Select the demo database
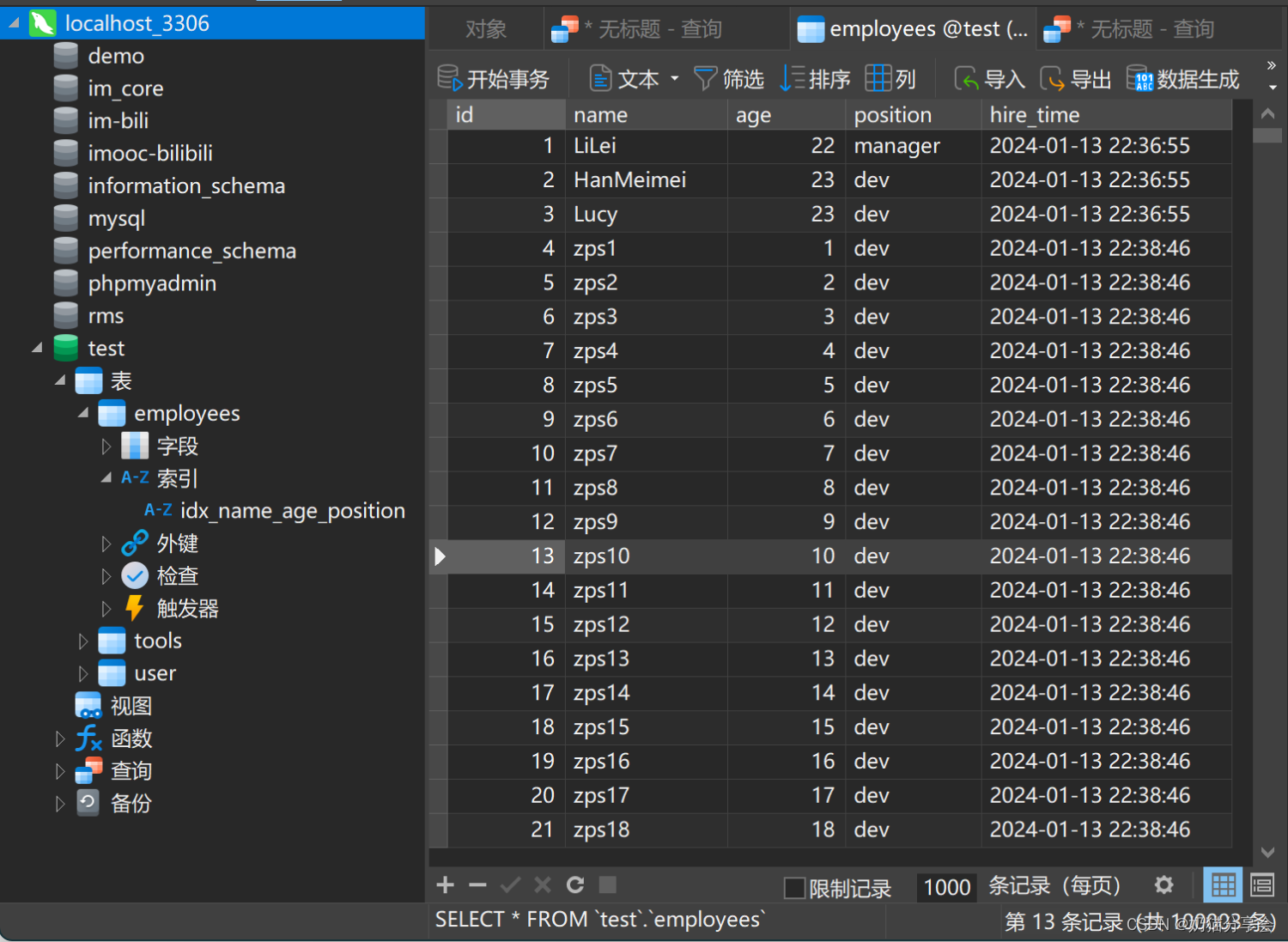 (x=116, y=56)
